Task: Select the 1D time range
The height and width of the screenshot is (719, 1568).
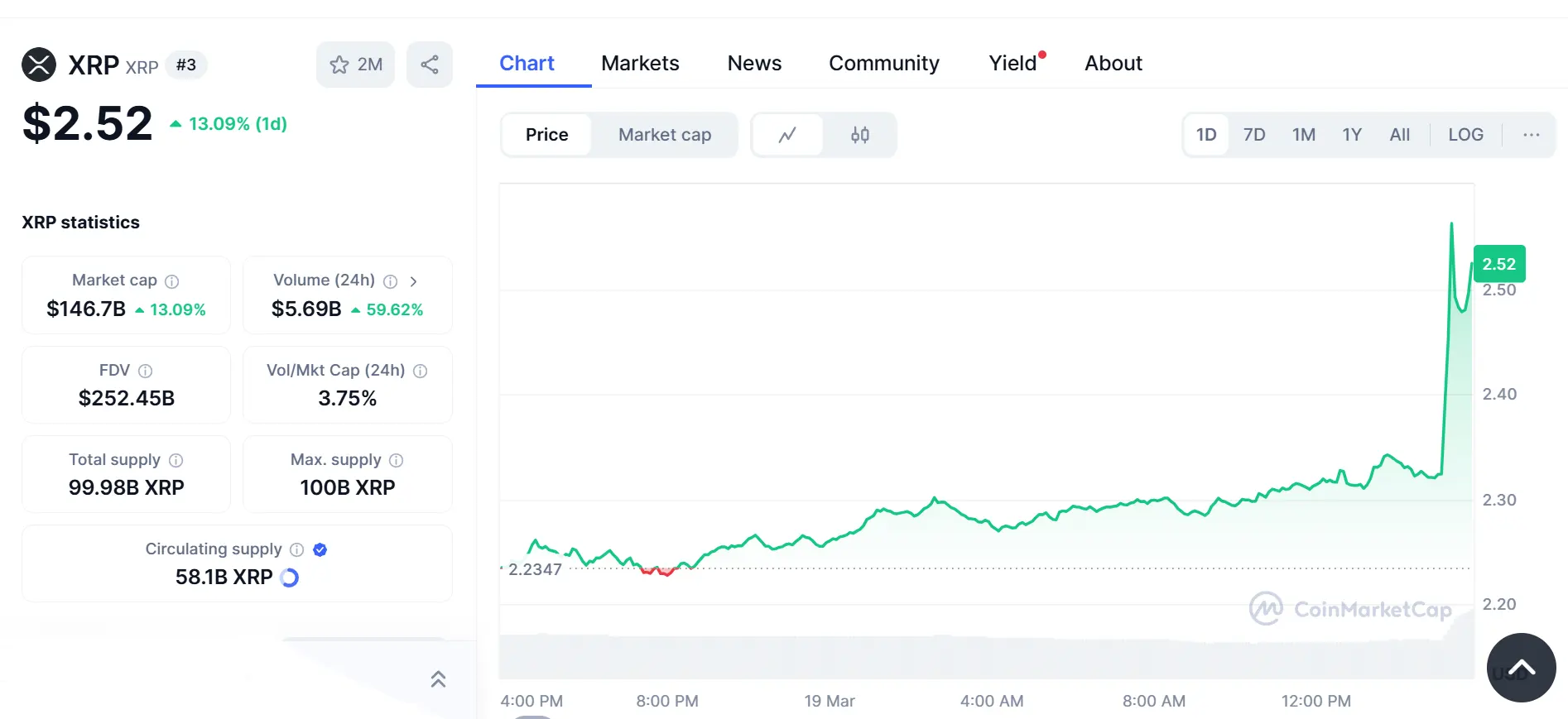Action: point(1206,135)
